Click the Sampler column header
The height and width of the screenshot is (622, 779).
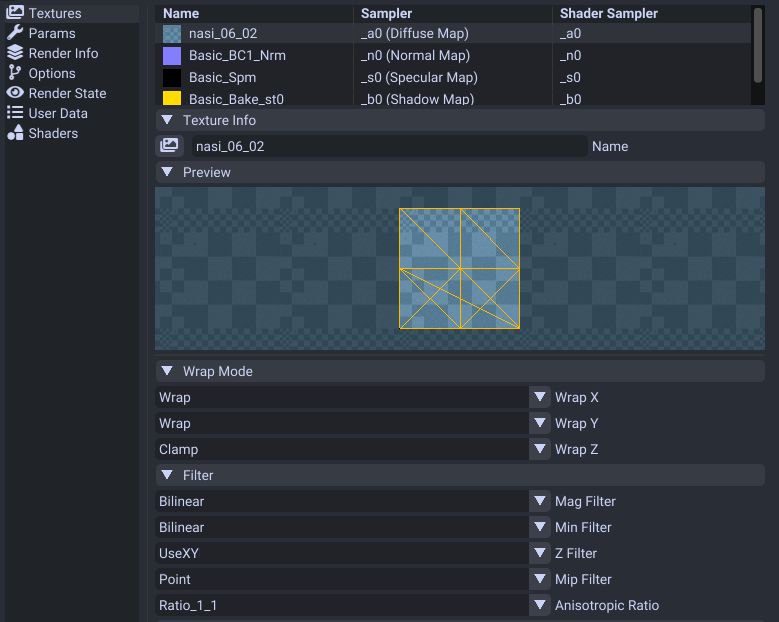[x=453, y=13]
